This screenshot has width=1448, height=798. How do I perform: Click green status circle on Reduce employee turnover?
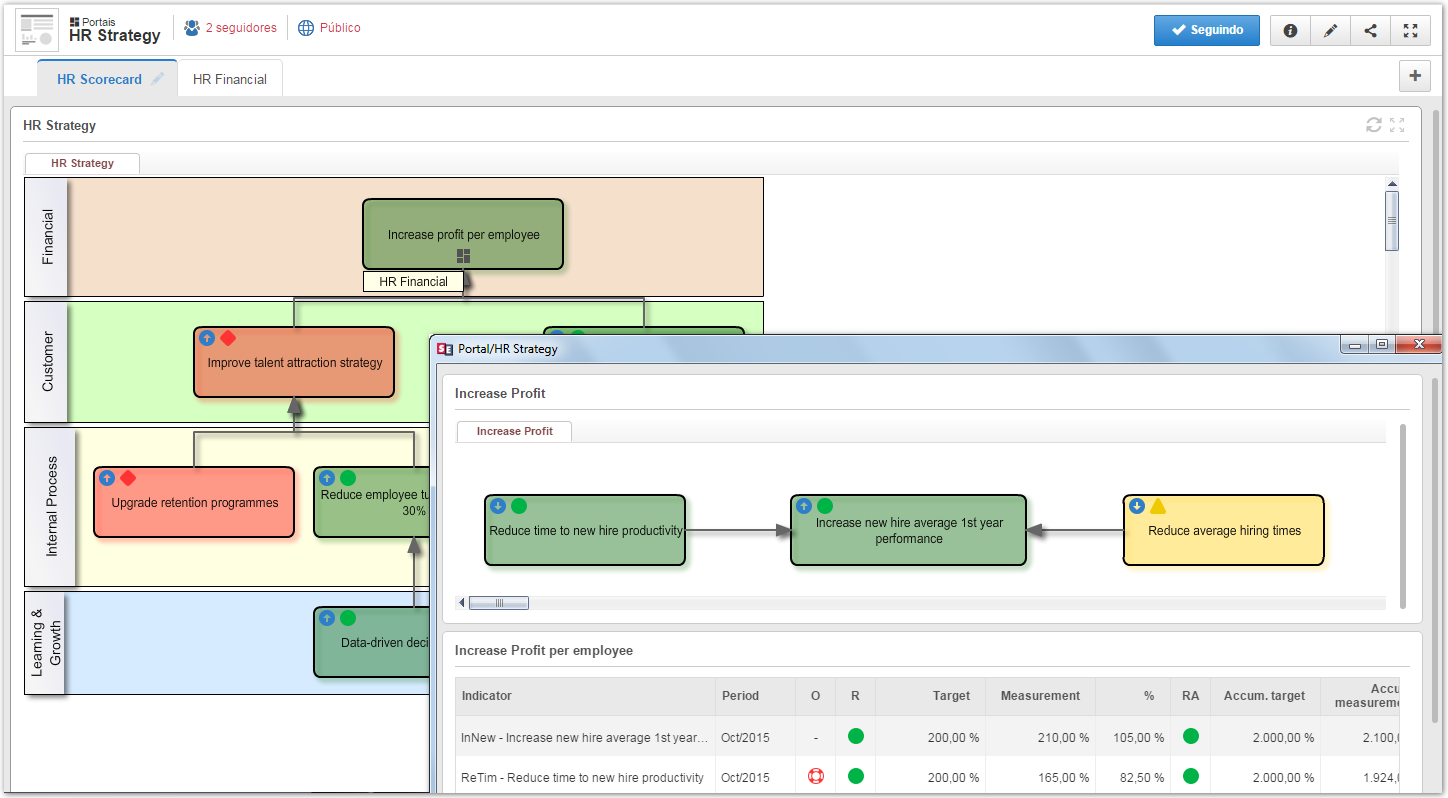(x=348, y=478)
